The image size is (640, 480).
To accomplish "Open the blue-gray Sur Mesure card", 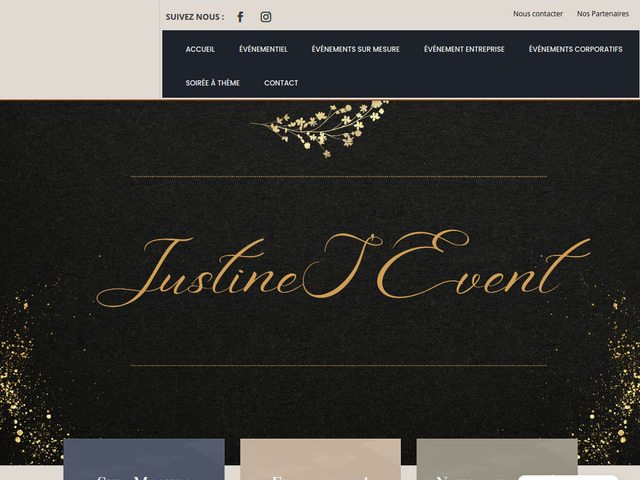I will click(x=144, y=459).
